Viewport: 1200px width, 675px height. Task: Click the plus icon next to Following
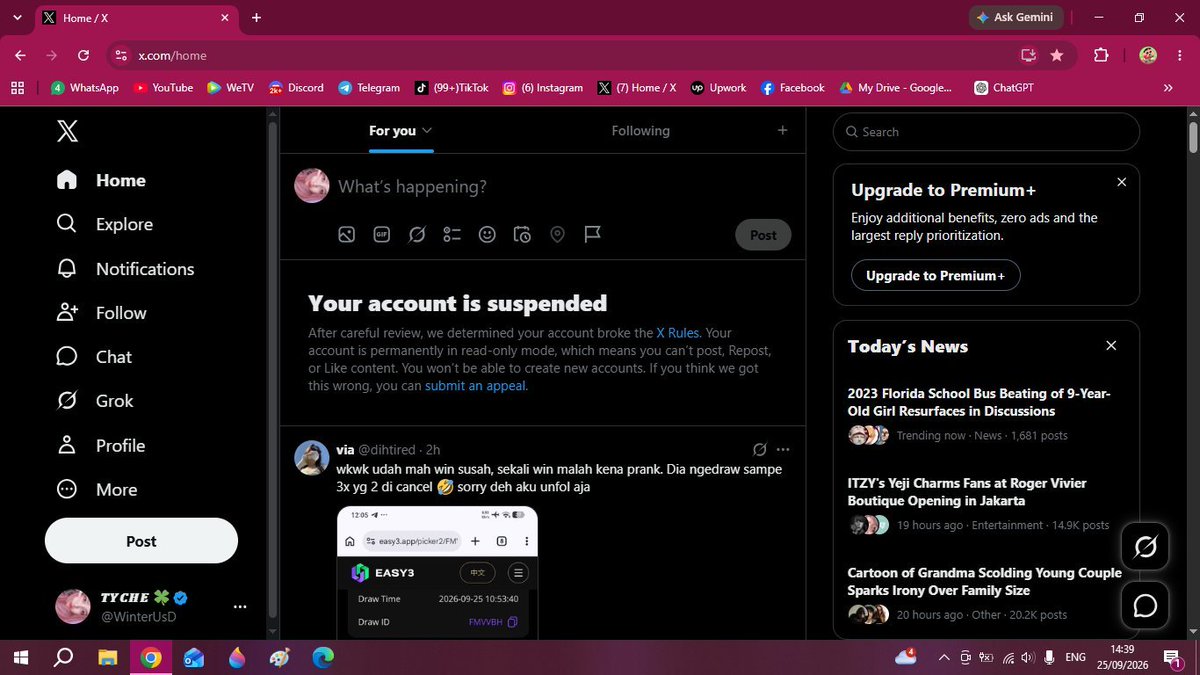[782, 130]
